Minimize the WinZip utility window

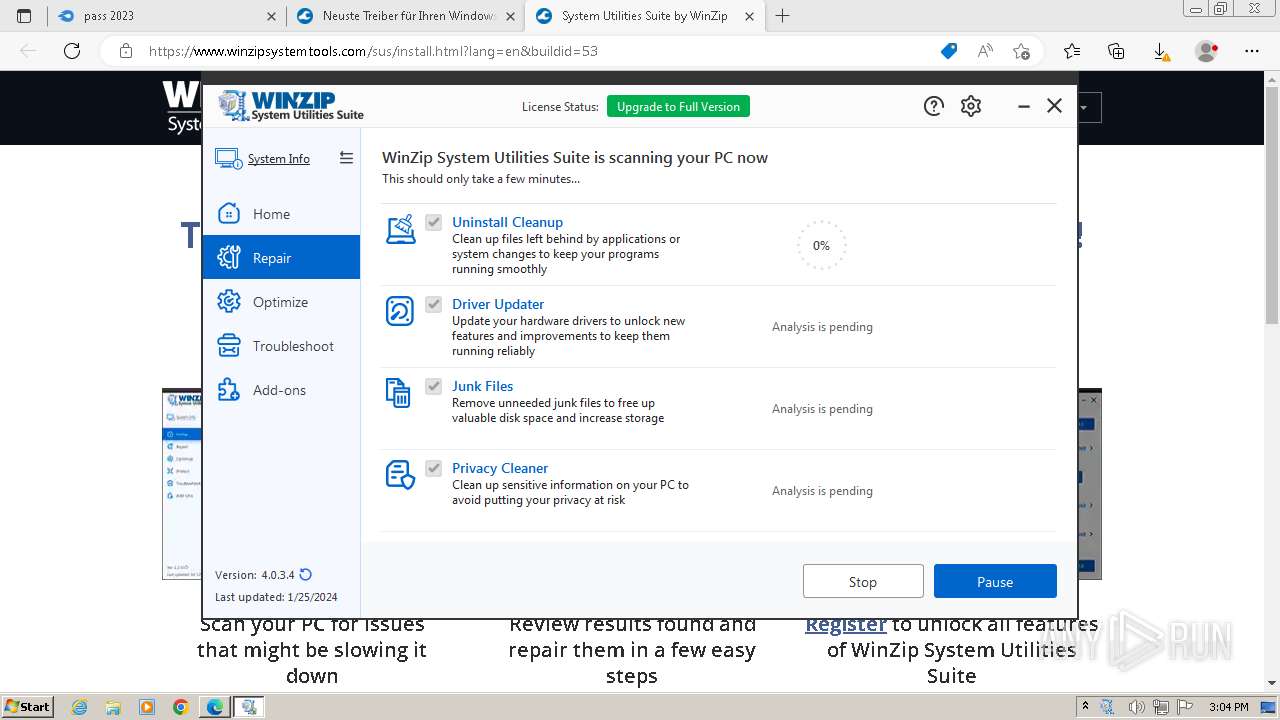click(1023, 106)
